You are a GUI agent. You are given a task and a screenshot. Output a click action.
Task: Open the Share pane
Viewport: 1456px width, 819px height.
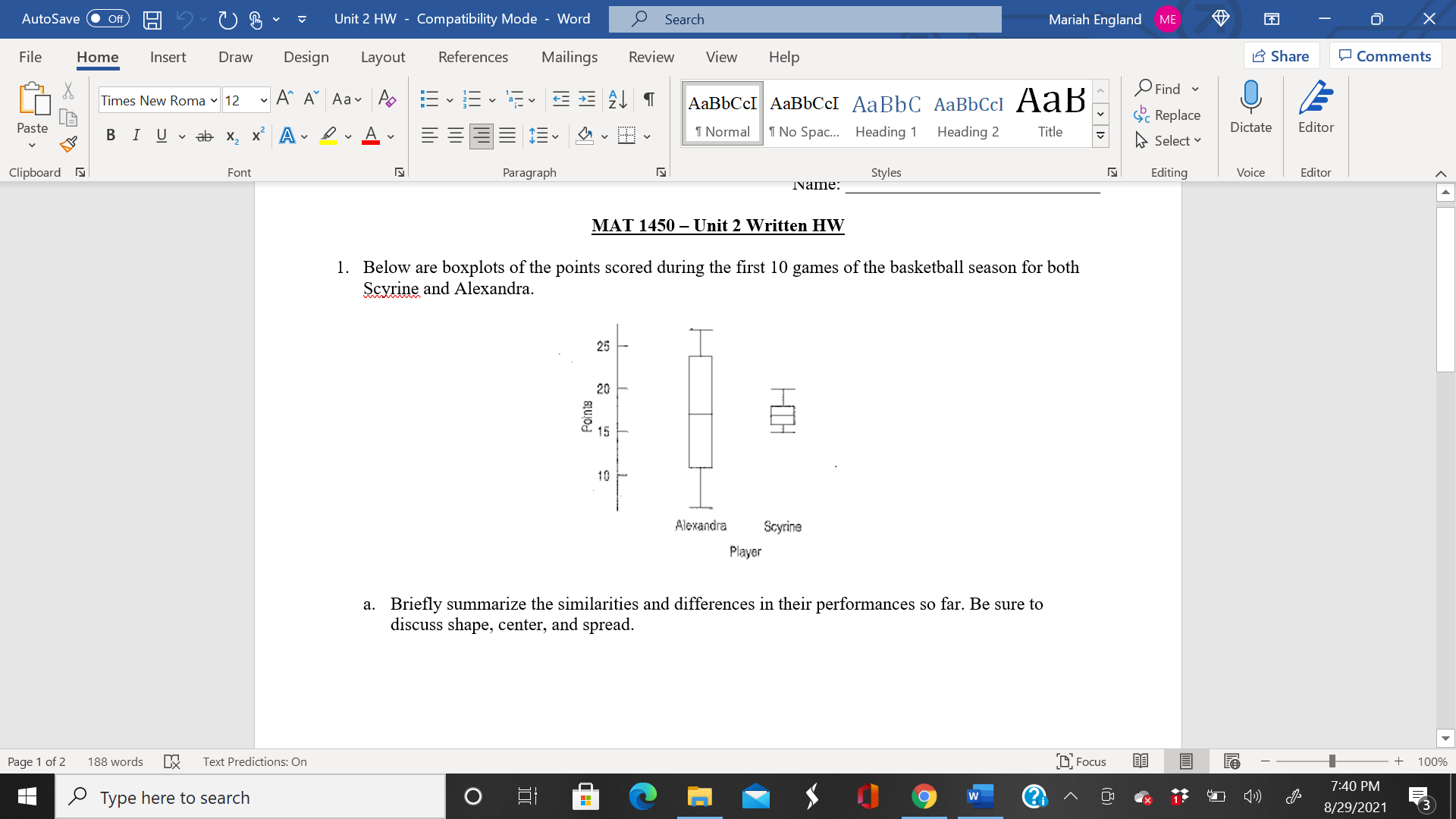[x=1281, y=55]
